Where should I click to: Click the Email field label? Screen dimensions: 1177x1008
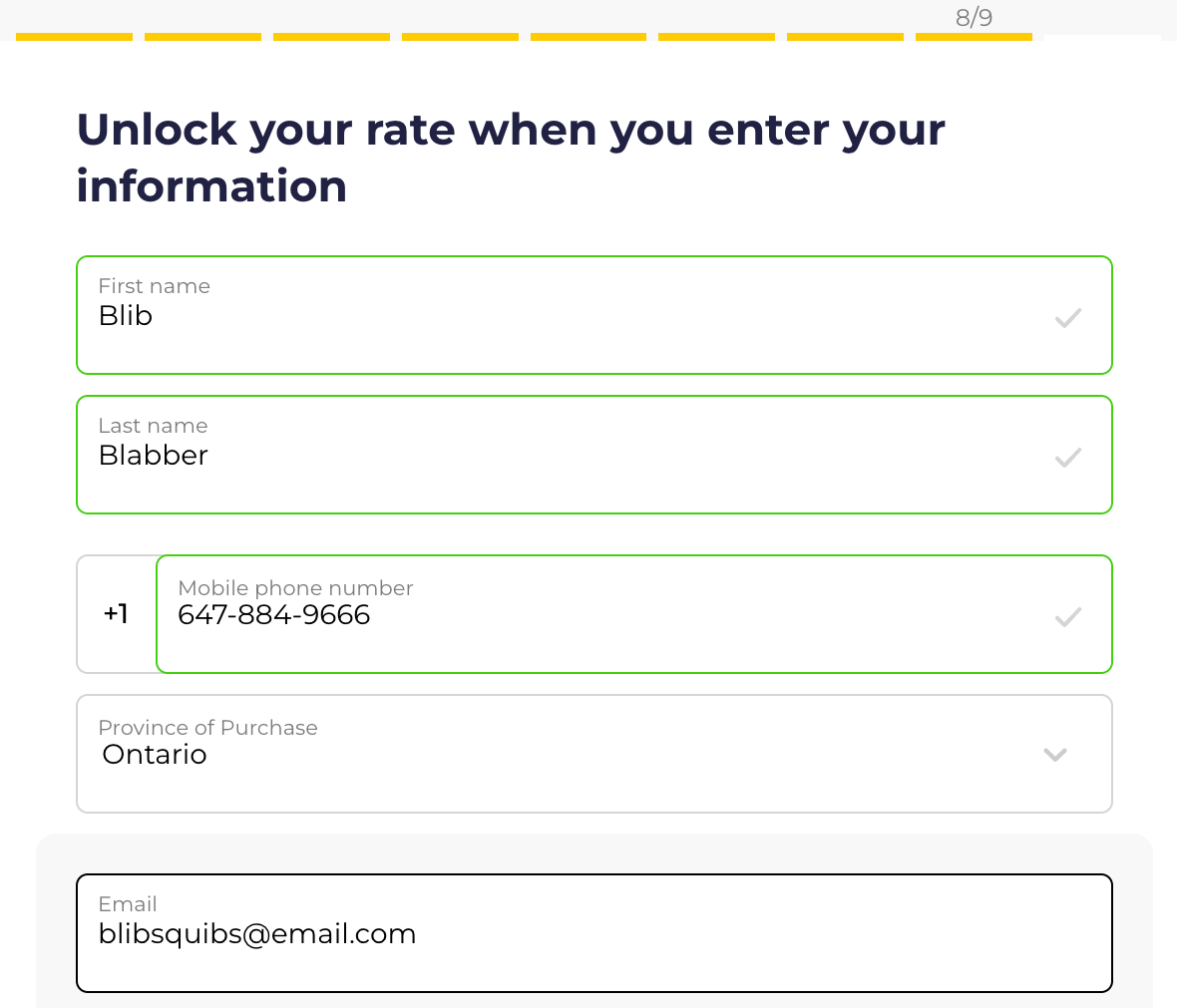pyautogui.click(x=128, y=904)
